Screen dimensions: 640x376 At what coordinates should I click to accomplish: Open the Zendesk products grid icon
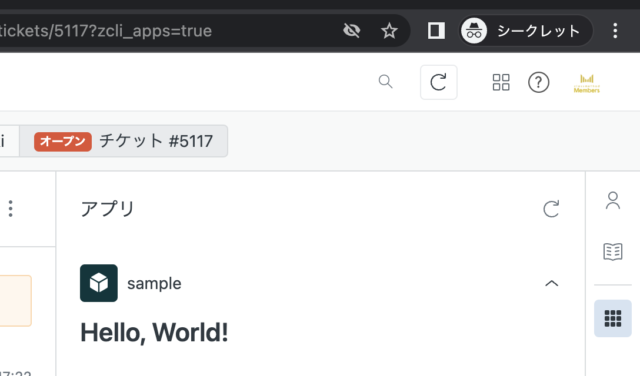pyautogui.click(x=501, y=82)
